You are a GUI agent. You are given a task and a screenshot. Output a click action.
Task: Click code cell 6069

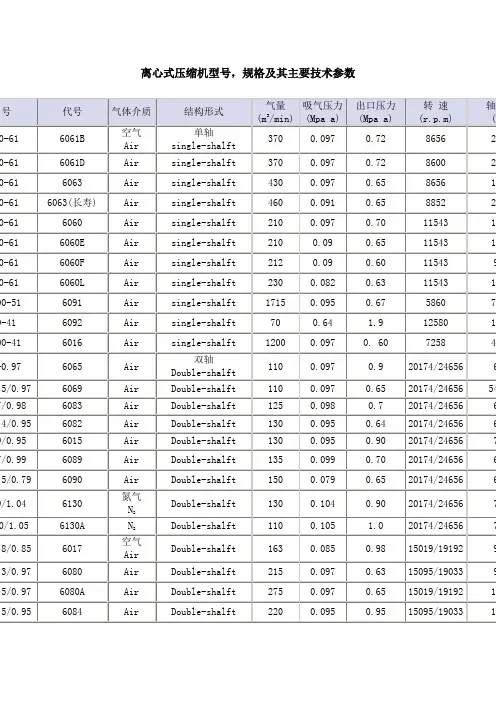(x=73, y=389)
